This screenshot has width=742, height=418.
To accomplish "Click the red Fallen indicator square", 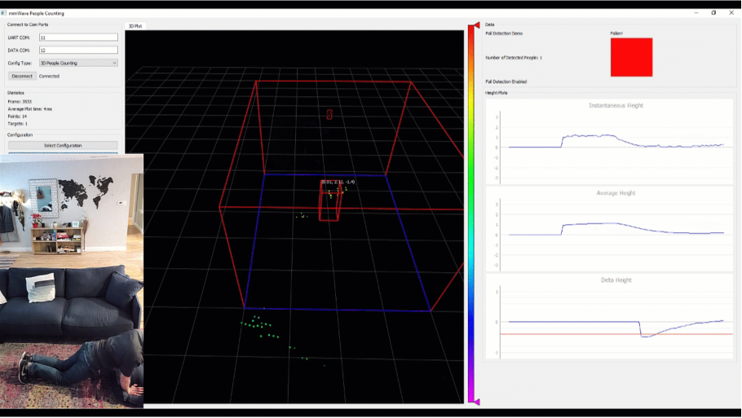I will (631, 58).
